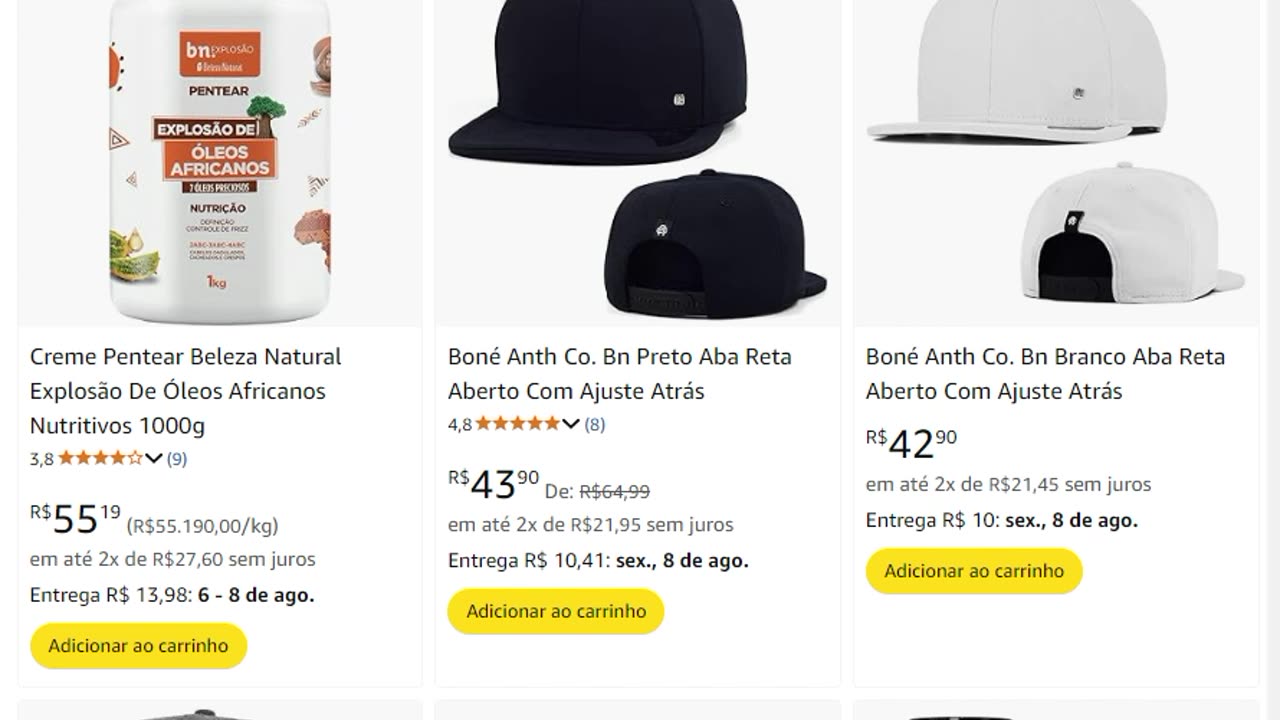The height and width of the screenshot is (720, 1280).
Task: Add Boné Preto Aba Reta to cart
Action: pyautogui.click(x=556, y=611)
